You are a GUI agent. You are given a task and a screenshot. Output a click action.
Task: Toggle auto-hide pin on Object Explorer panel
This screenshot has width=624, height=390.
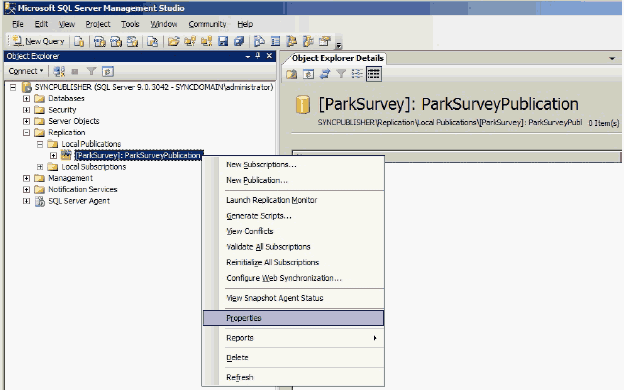point(258,56)
